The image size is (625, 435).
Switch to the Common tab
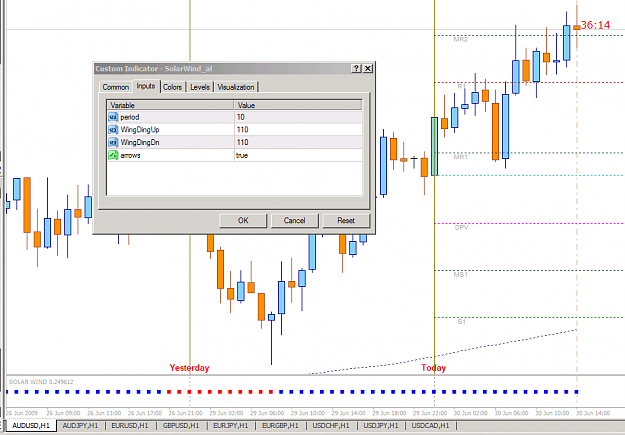pyautogui.click(x=115, y=87)
